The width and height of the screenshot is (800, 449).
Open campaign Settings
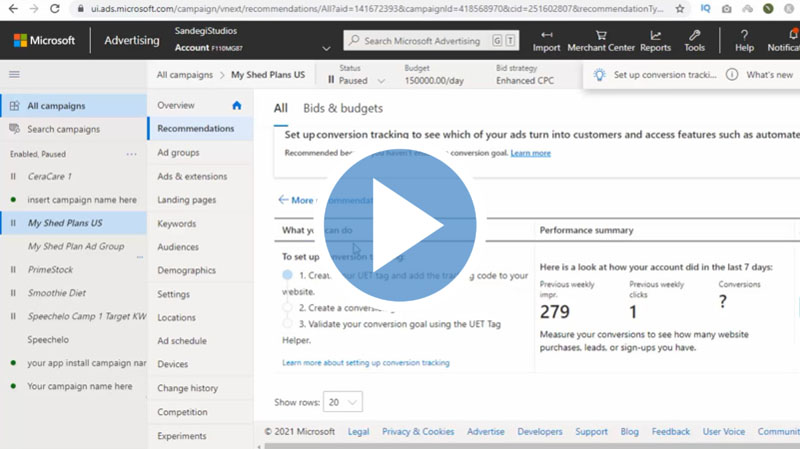[173, 294]
